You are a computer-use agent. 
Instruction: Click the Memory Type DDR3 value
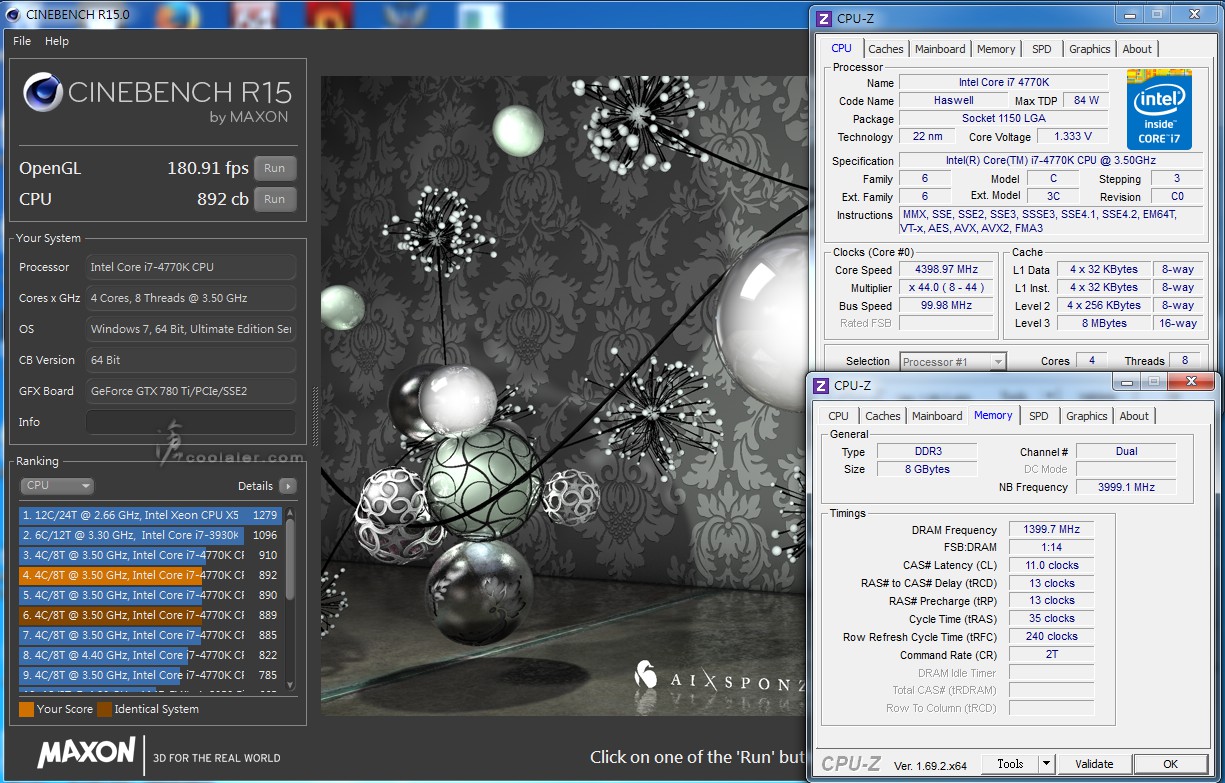[x=927, y=451]
